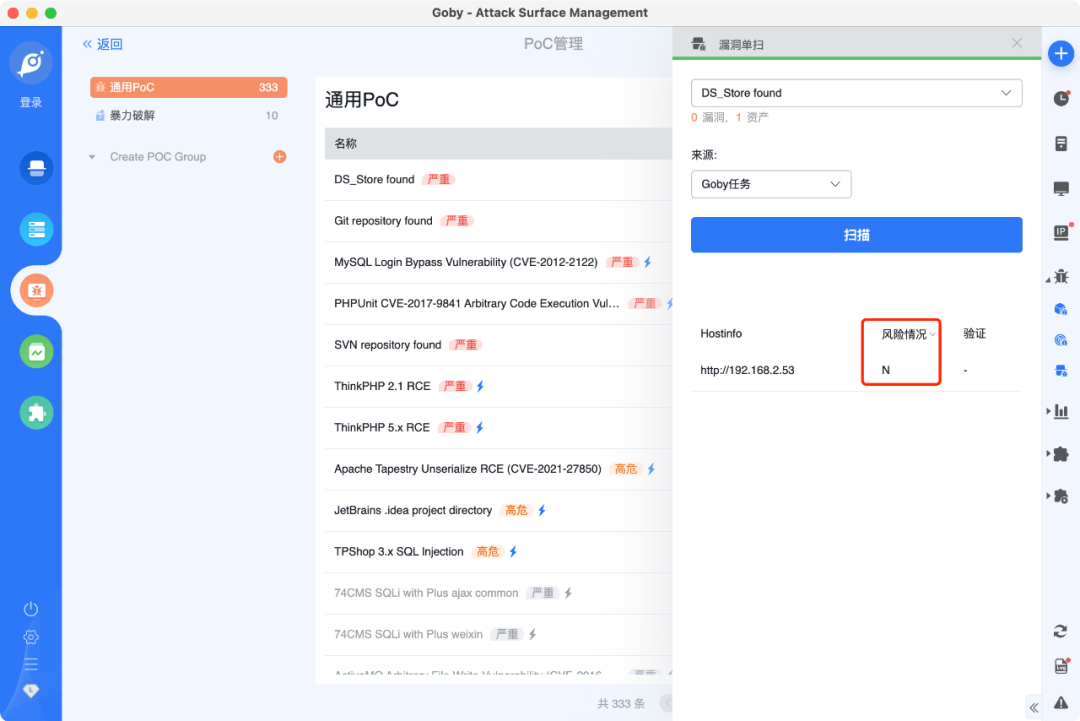Click the document icon below the clock
This screenshot has width=1080, height=721.
click(1061, 143)
